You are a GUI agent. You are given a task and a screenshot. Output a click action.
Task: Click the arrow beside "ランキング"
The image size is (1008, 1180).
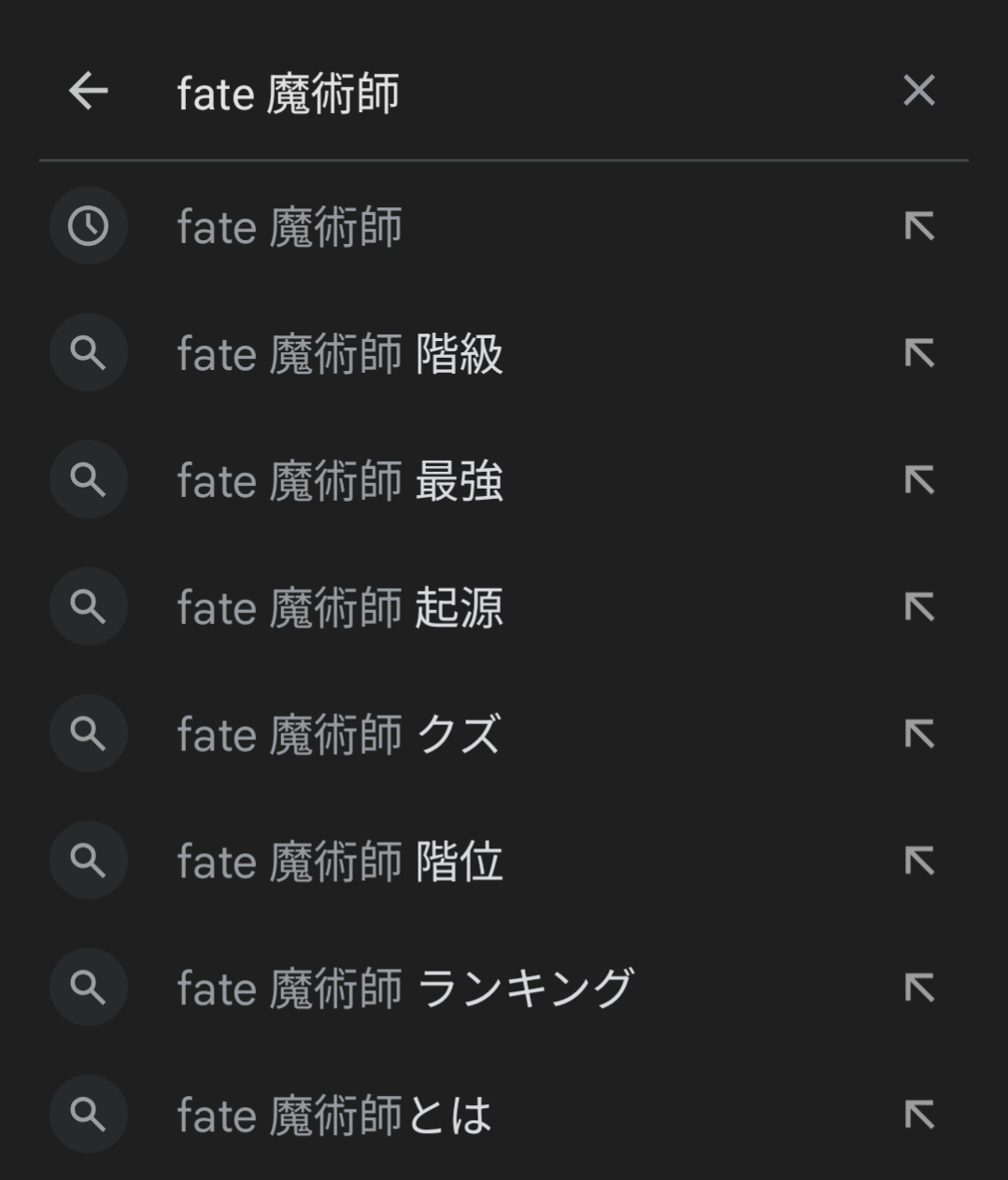(x=919, y=988)
